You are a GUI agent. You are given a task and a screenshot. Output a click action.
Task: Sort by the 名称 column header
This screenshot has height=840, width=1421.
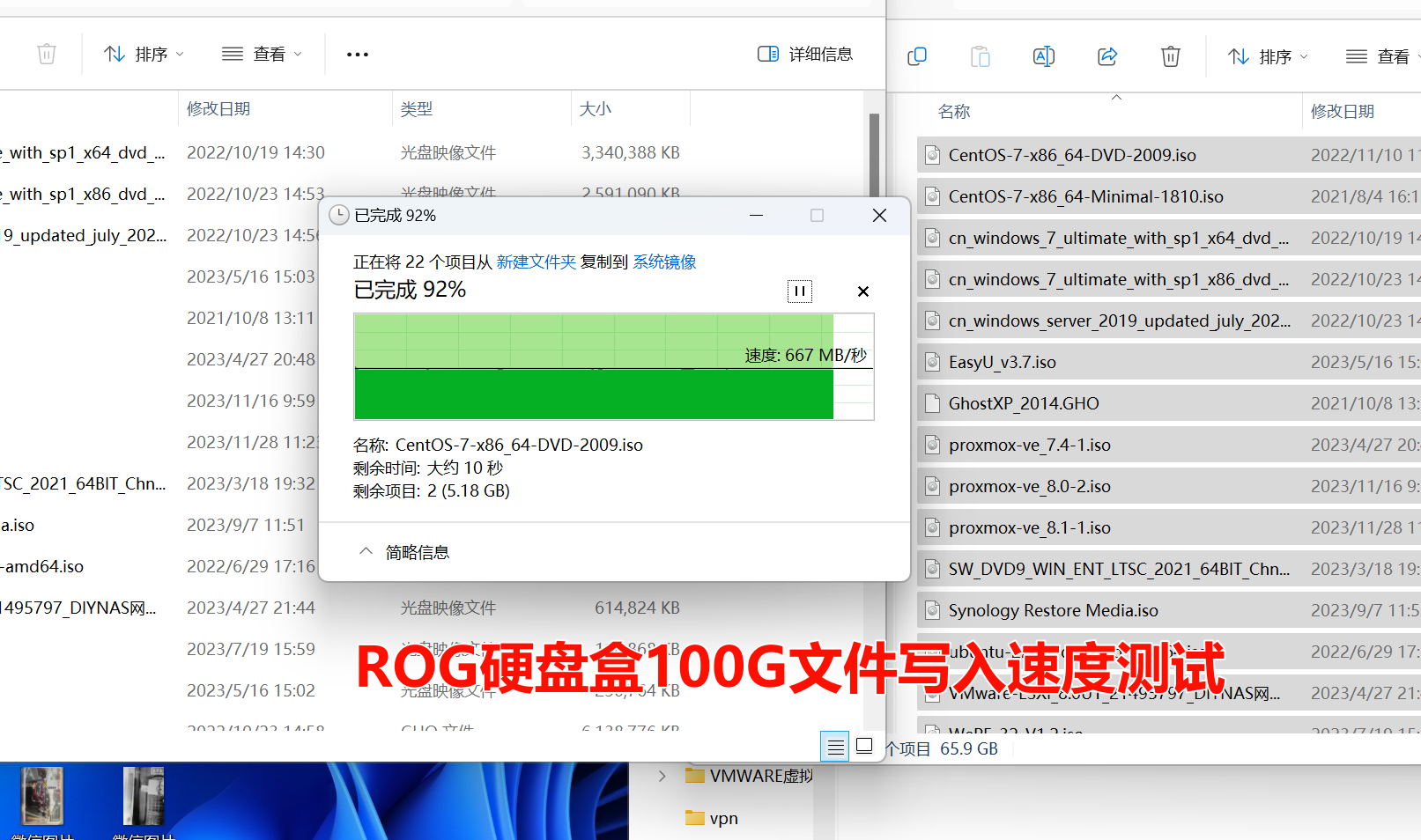pos(954,112)
